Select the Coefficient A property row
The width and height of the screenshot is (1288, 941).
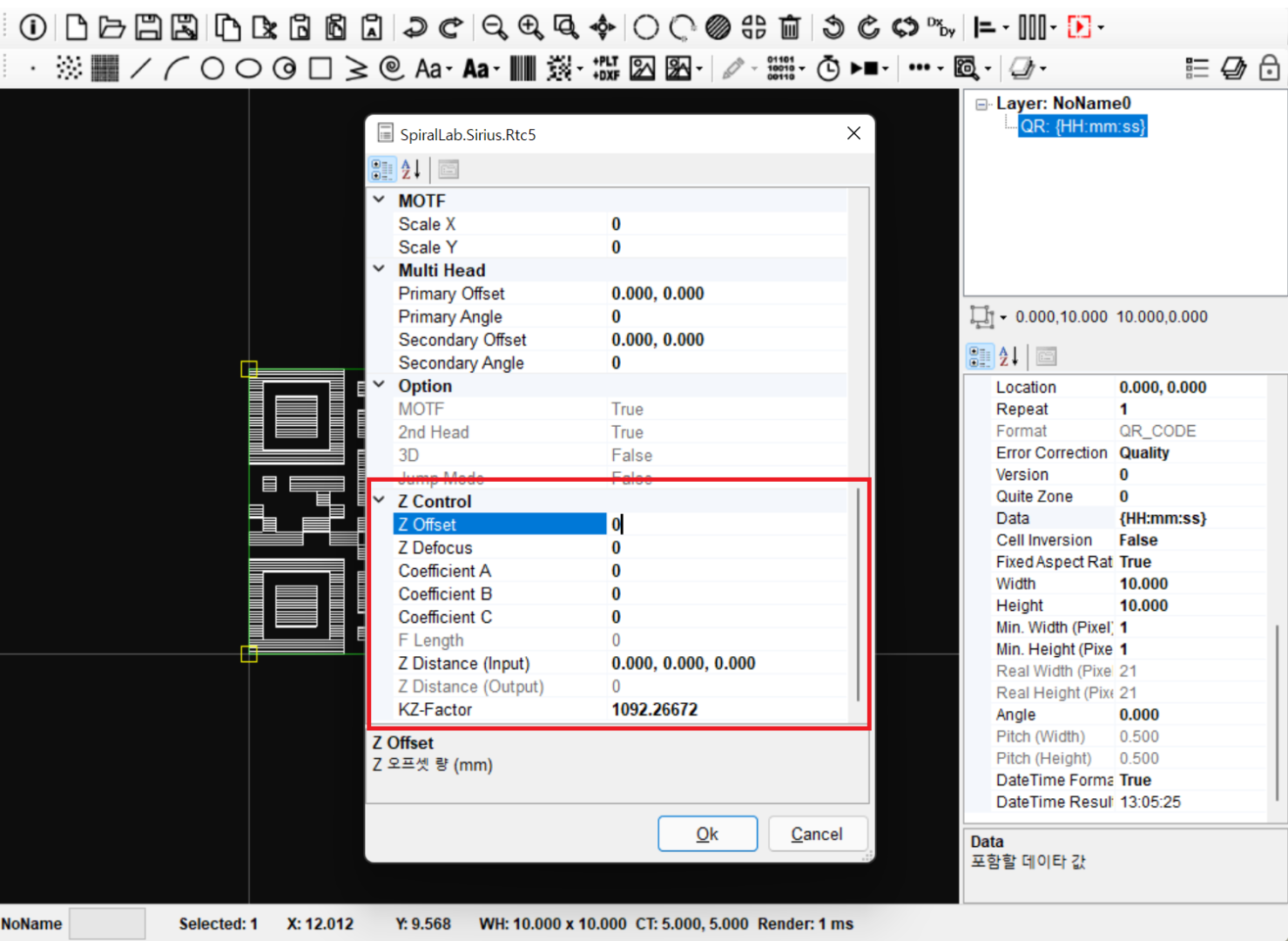(620, 571)
